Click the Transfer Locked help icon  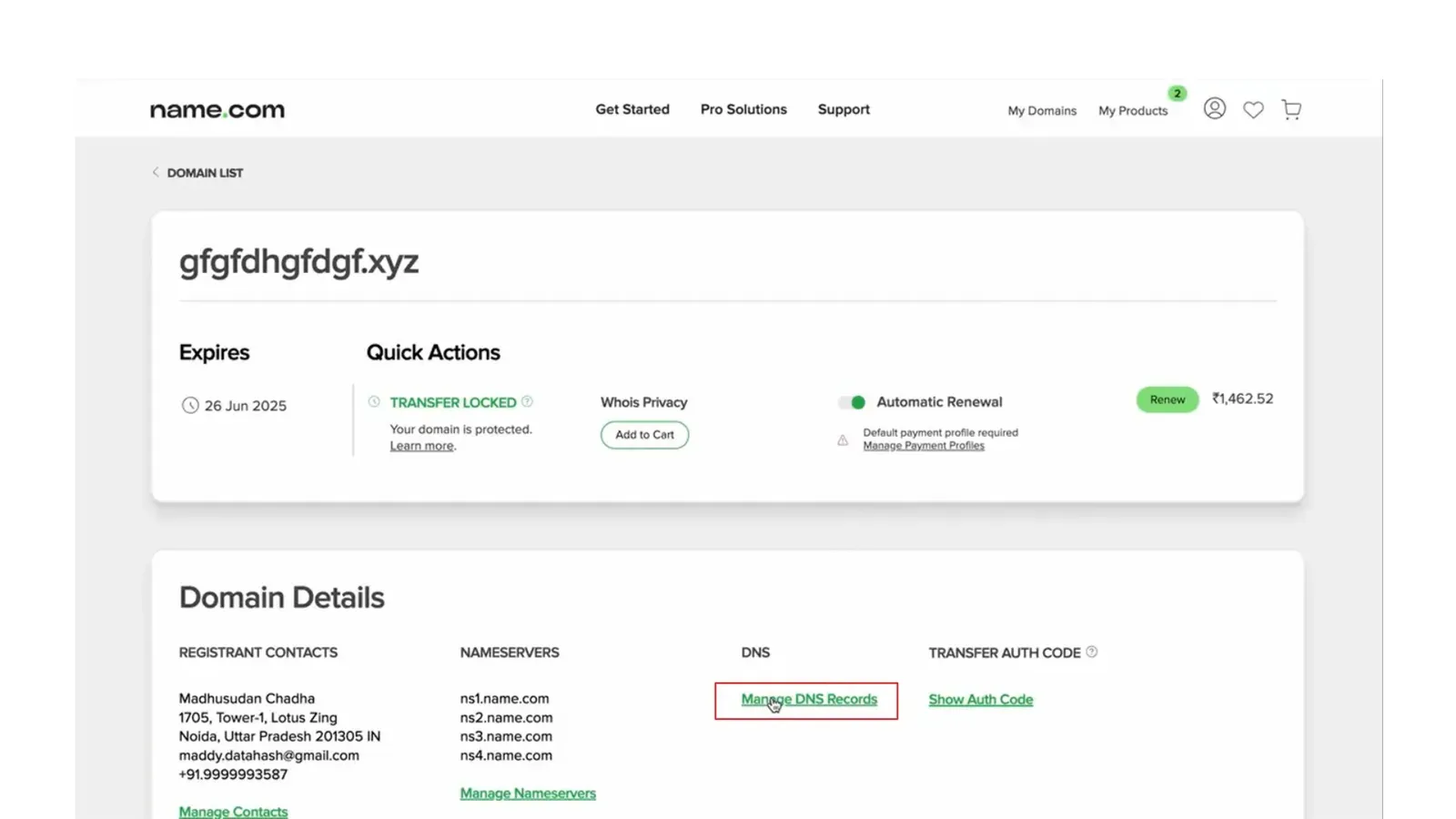[527, 401]
